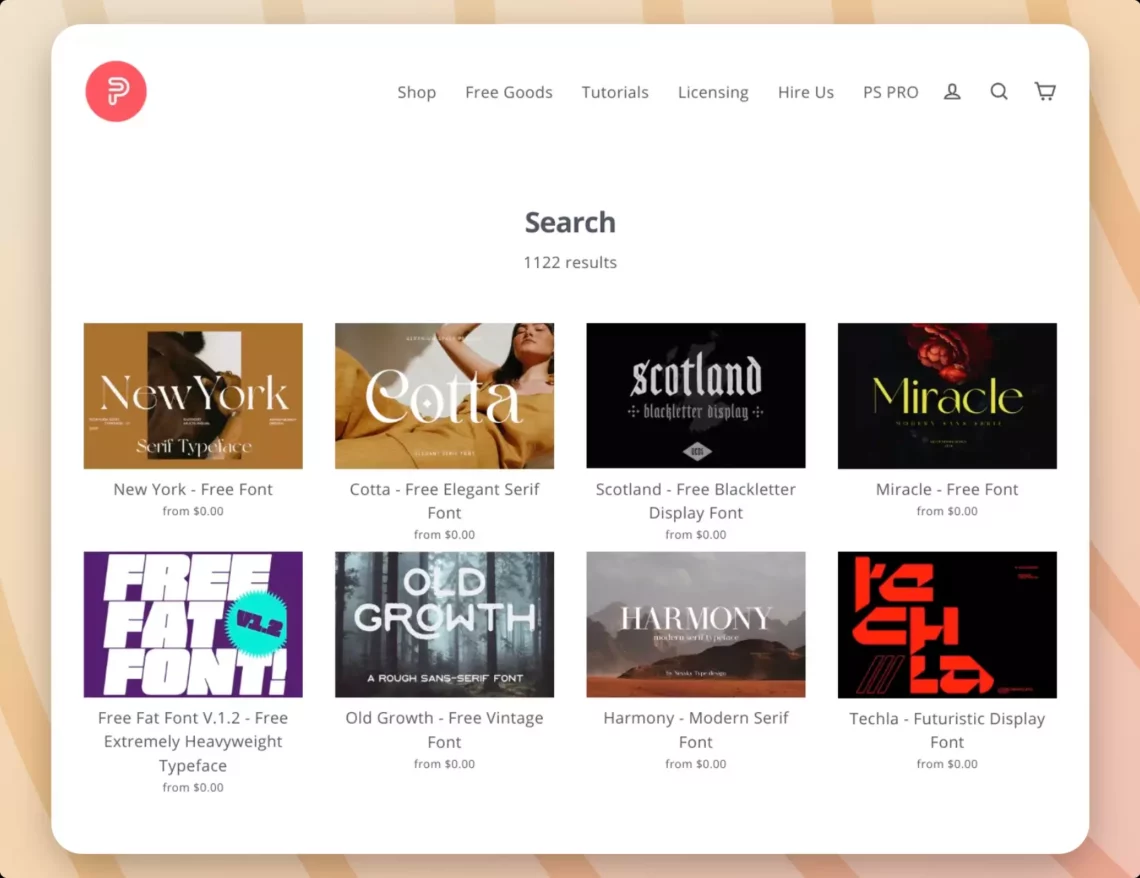The image size is (1140, 878).
Task: Click "Cotta - Free Elegant Serif Font" title
Action: click(x=444, y=501)
